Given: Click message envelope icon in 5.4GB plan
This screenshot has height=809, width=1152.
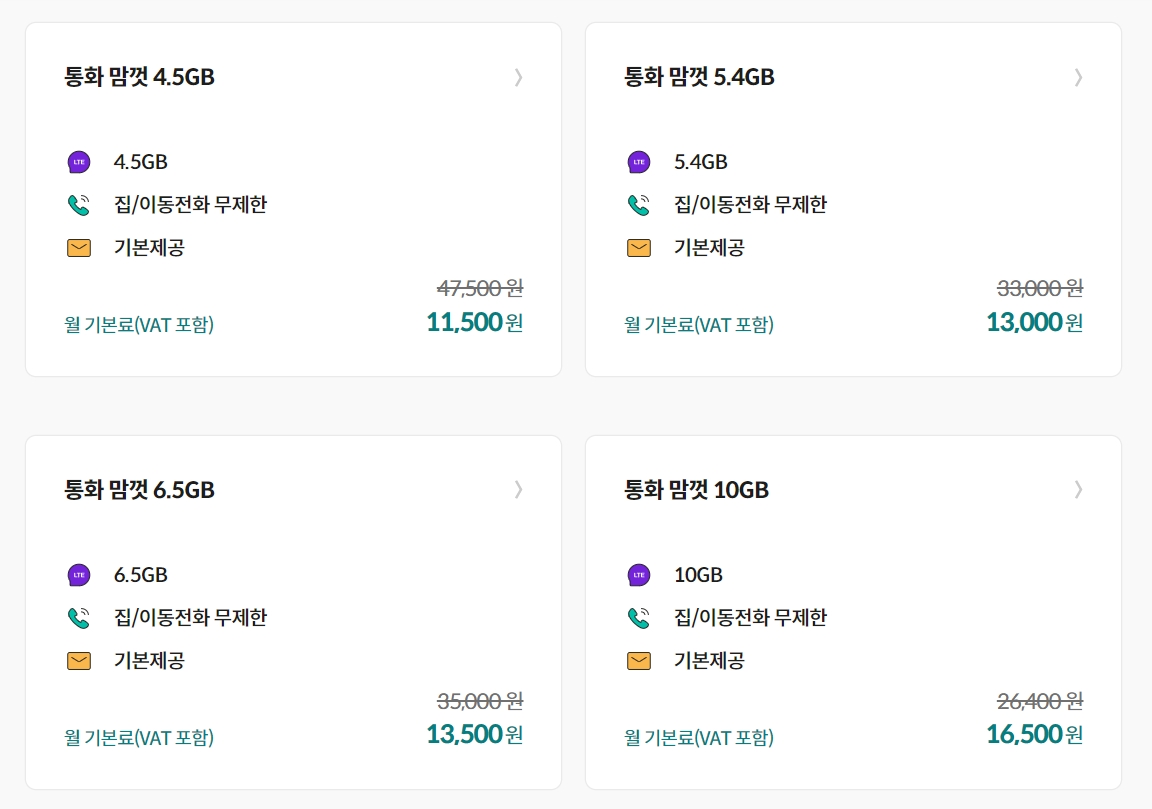Looking at the screenshot, I should pyautogui.click(x=639, y=248).
